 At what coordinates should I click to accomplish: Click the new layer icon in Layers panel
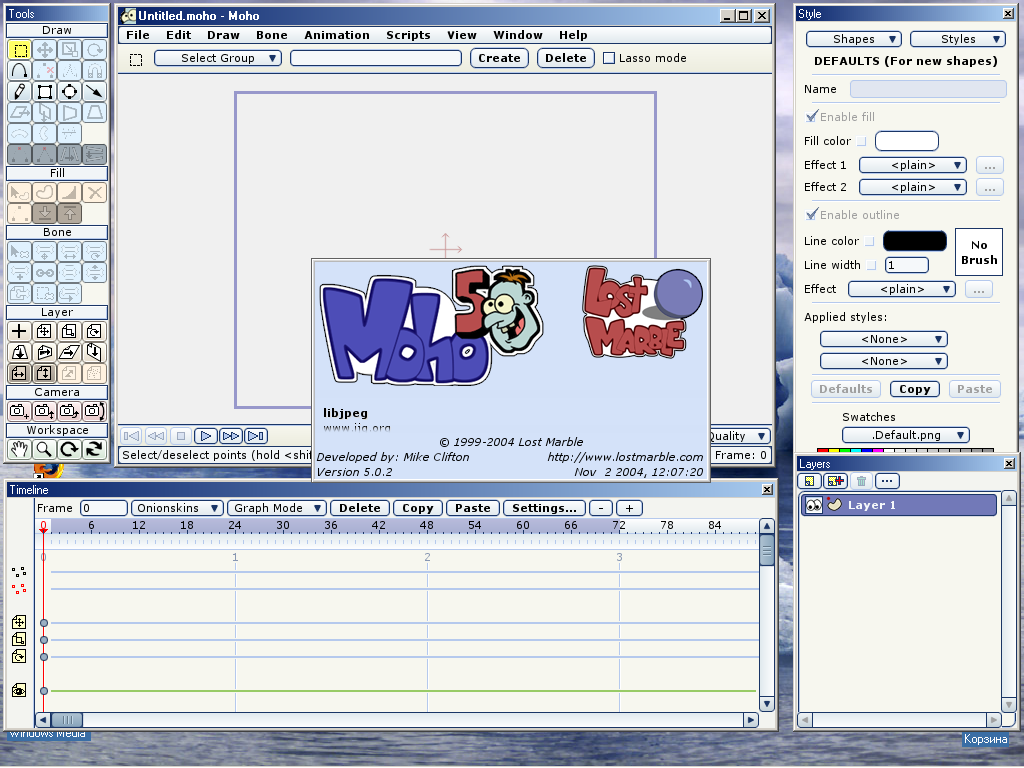(x=811, y=482)
